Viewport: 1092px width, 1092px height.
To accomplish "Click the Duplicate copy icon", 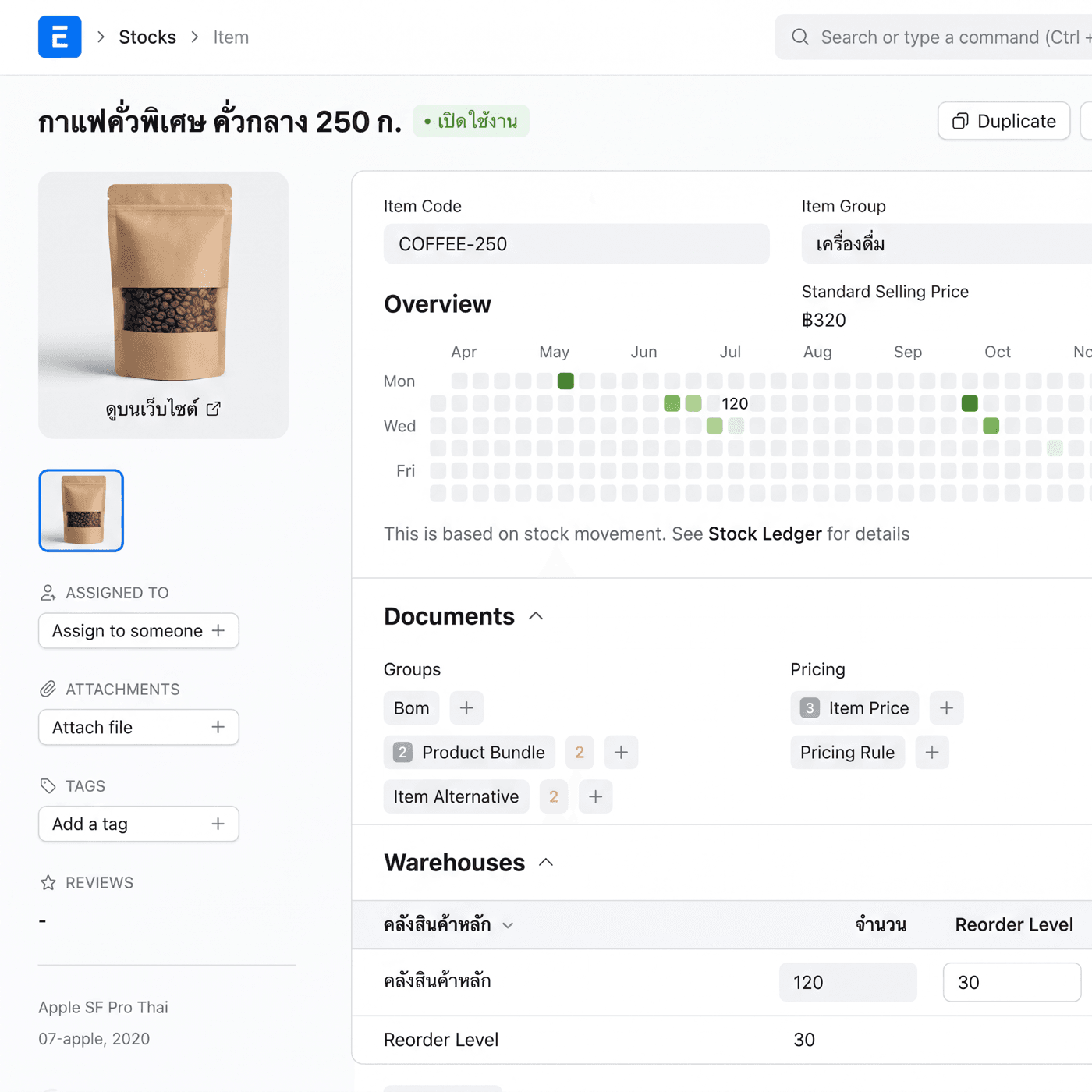I will coord(960,121).
